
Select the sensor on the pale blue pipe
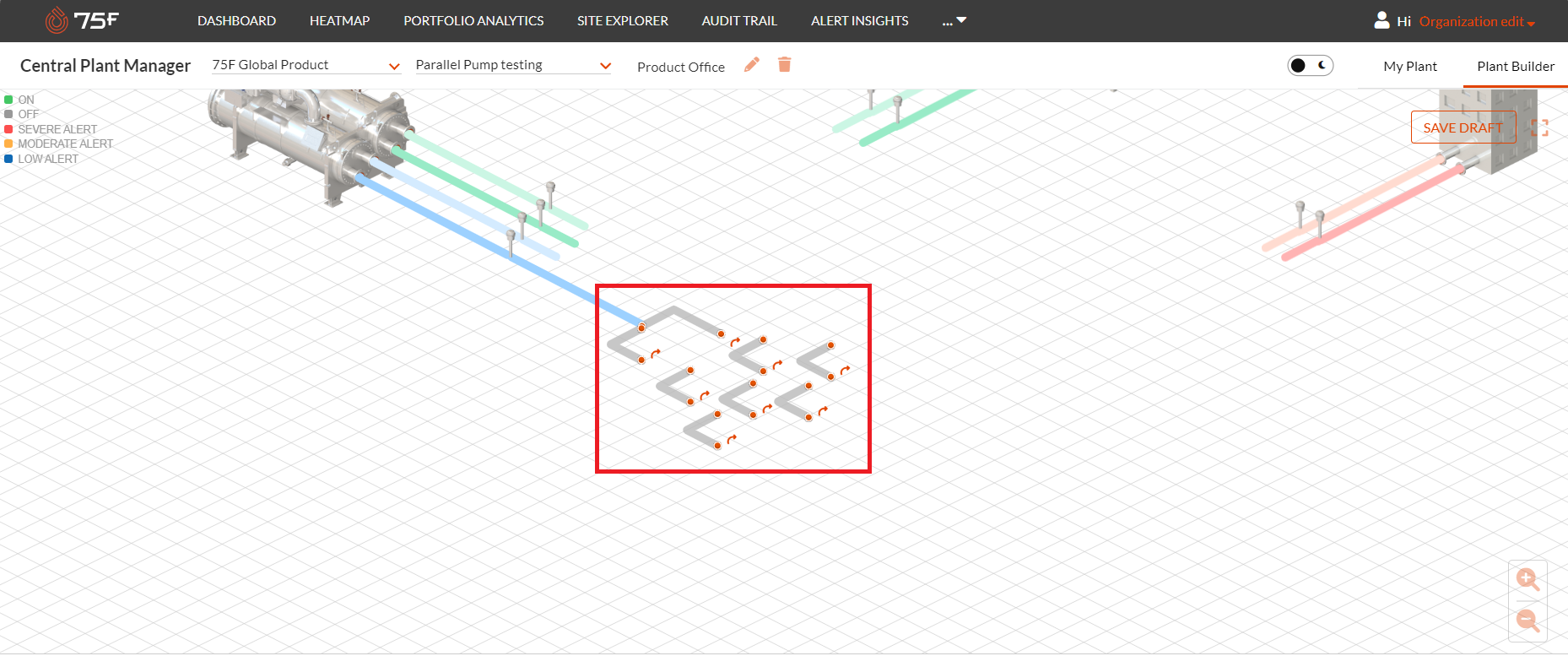click(522, 226)
